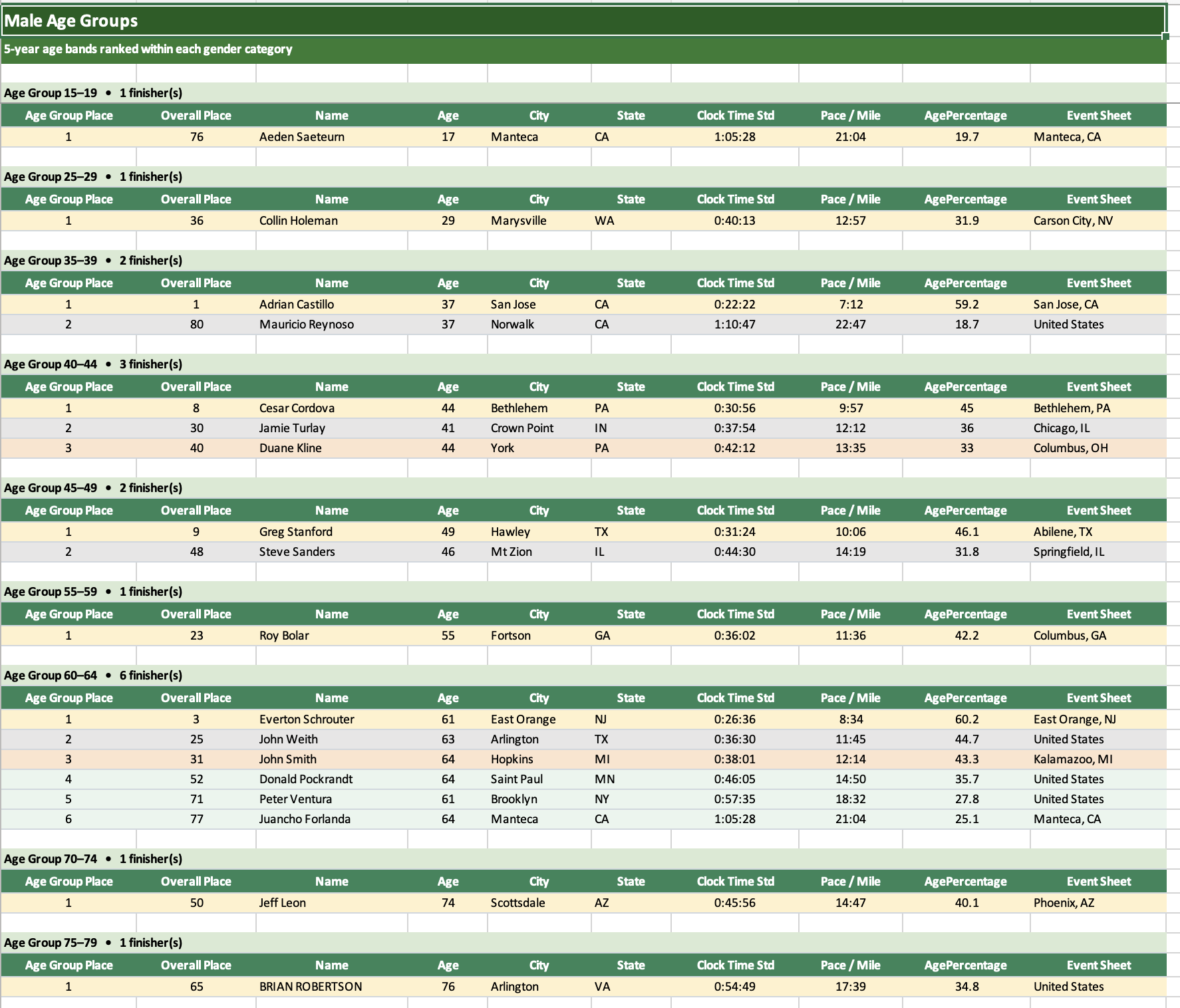Select the BRIAN ROBERTSON name cell
This screenshot has width=1180, height=1008.
(311, 987)
